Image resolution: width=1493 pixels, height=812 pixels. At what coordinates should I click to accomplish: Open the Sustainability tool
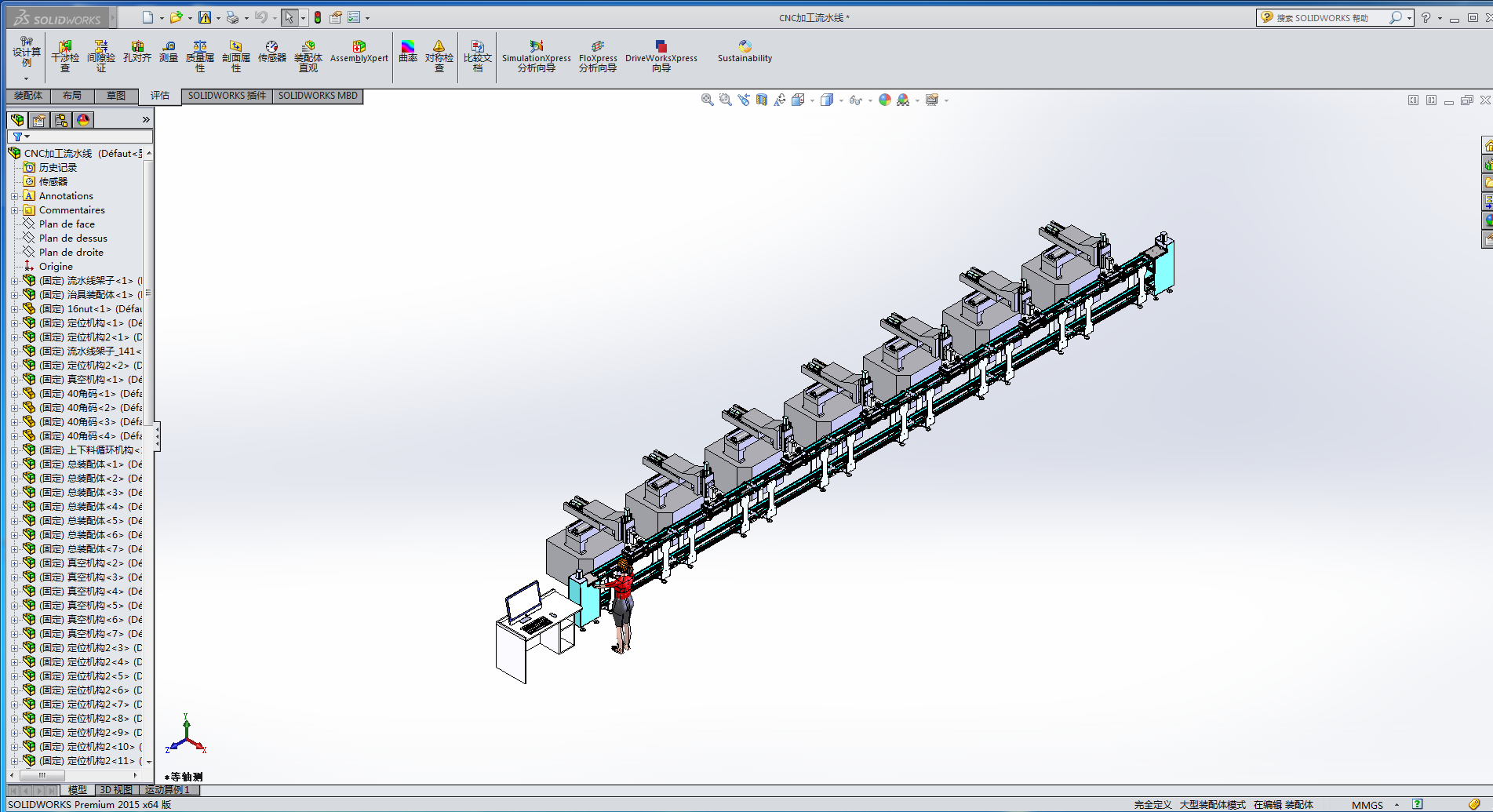pos(745,52)
